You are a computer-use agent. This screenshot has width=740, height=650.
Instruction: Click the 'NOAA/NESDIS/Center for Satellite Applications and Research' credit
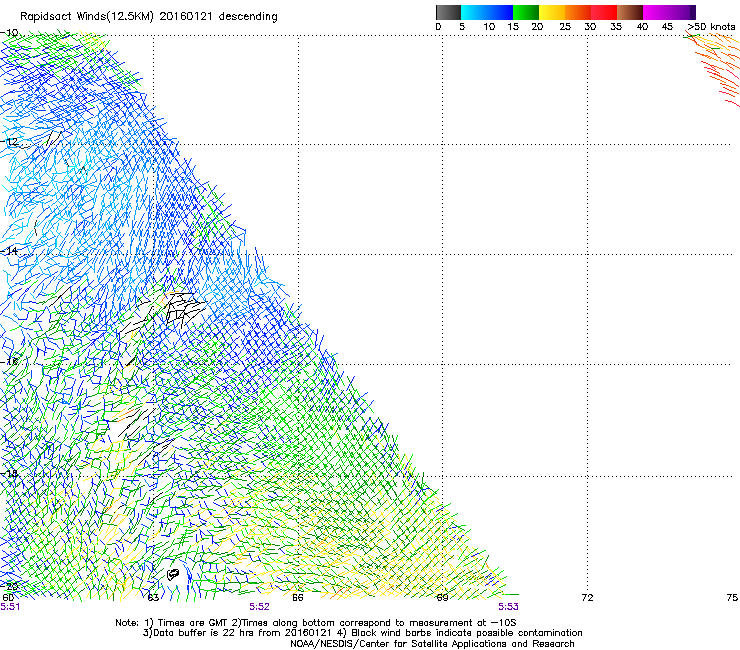click(x=432, y=644)
